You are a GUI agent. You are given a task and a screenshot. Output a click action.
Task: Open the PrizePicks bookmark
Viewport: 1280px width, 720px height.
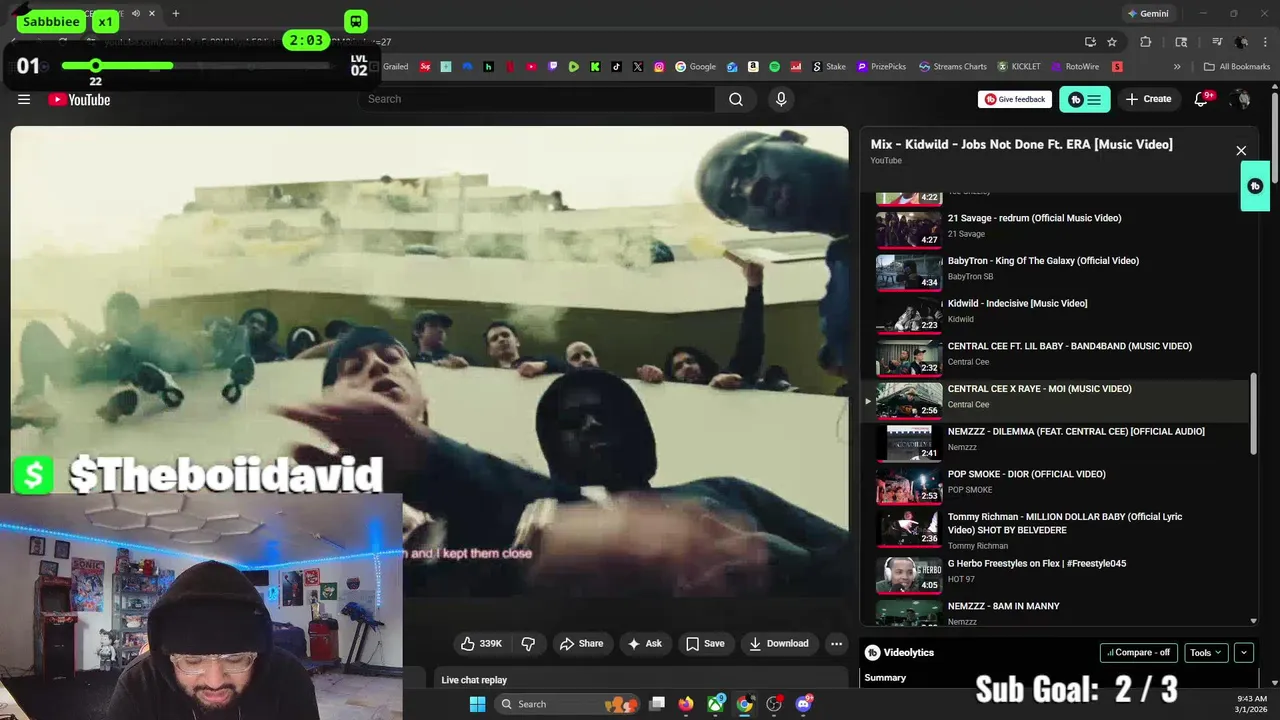click(880, 67)
